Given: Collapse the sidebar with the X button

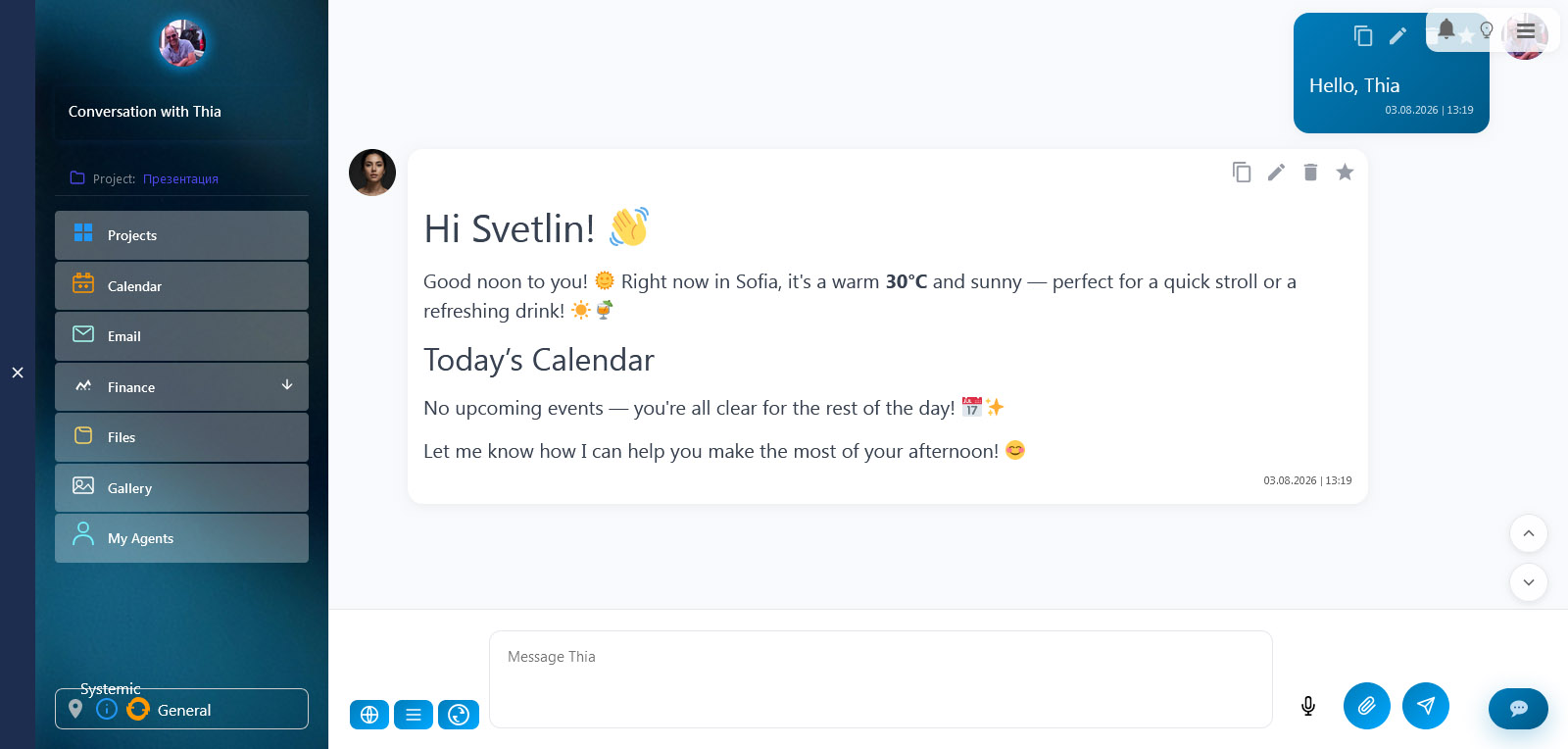Looking at the screenshot, I should pos(18,373).
